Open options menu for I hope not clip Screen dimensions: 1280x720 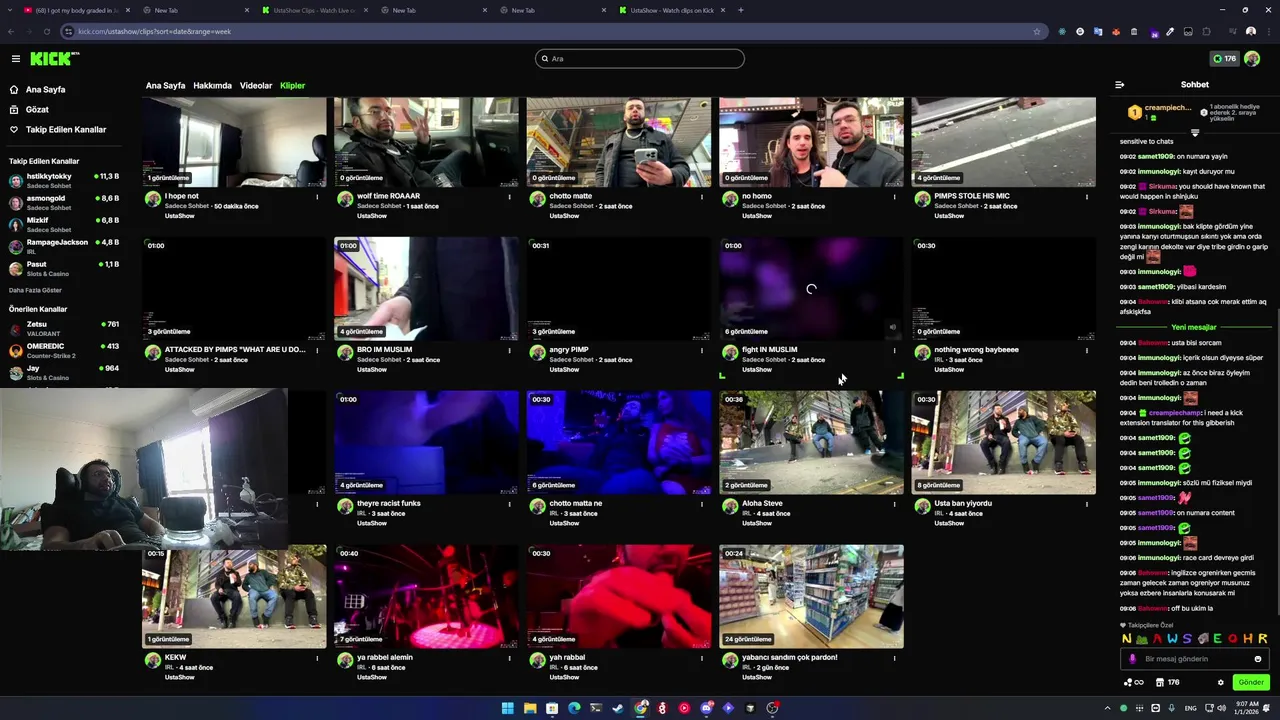(317, 197)
